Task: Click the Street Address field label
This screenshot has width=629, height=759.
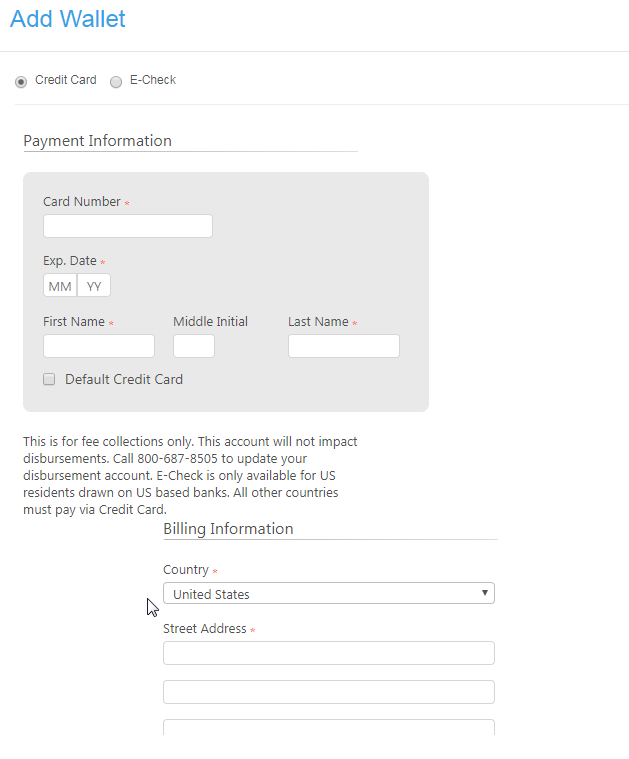Action: (205, 629)
